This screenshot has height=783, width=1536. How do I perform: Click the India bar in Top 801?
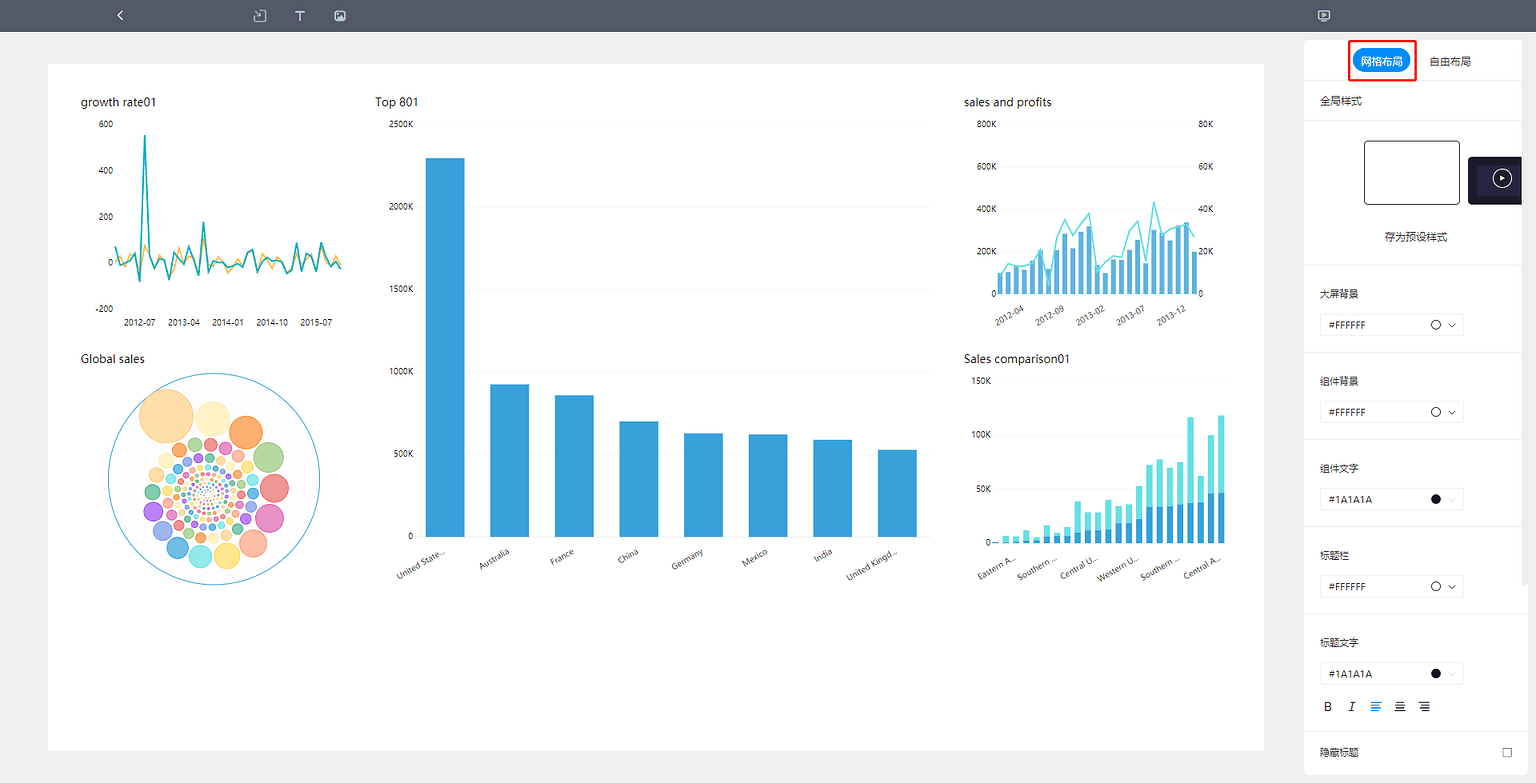832,488
